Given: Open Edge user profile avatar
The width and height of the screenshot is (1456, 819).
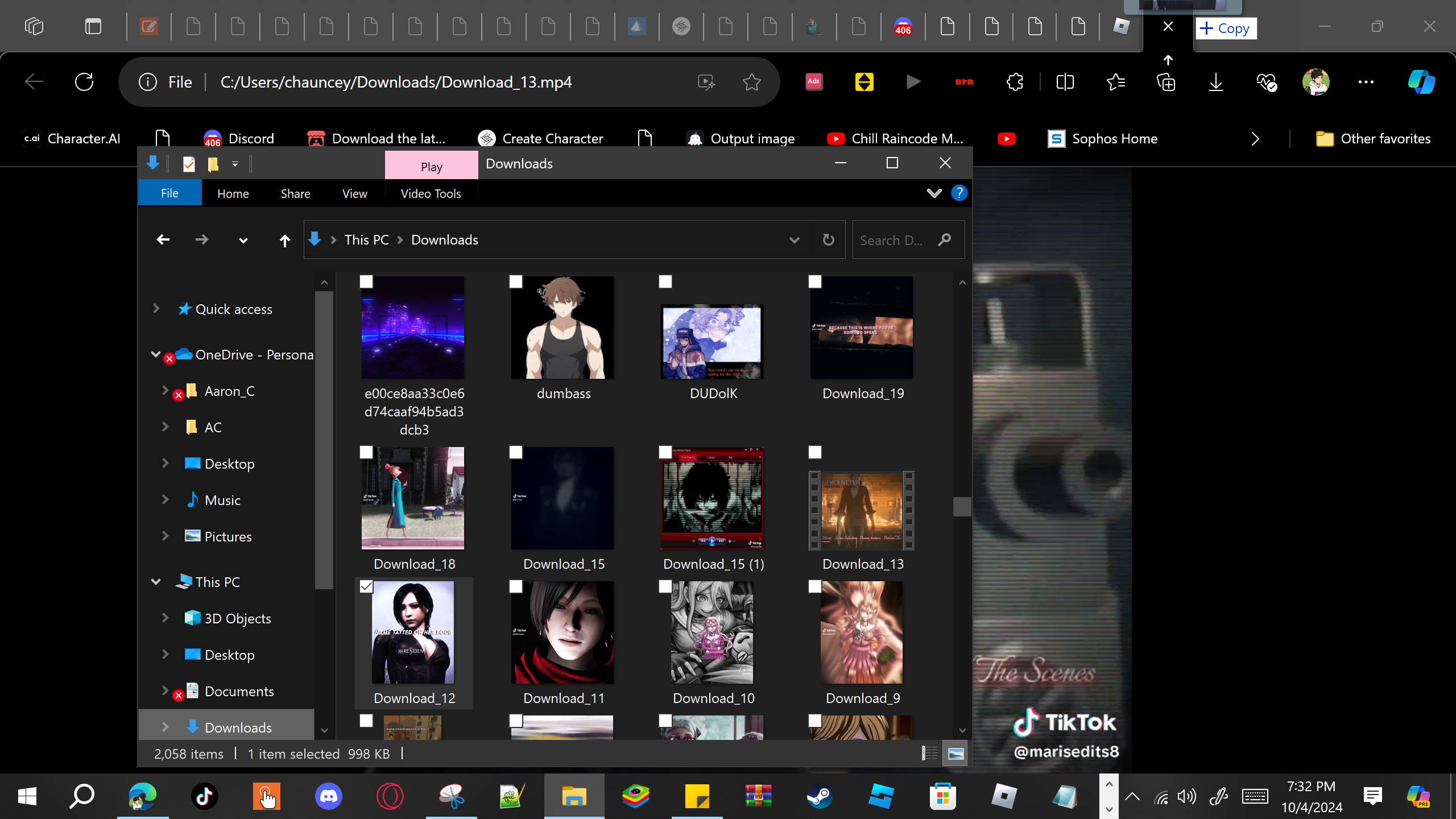Looking at the screenshot, I should click(x=1316, y=82).
